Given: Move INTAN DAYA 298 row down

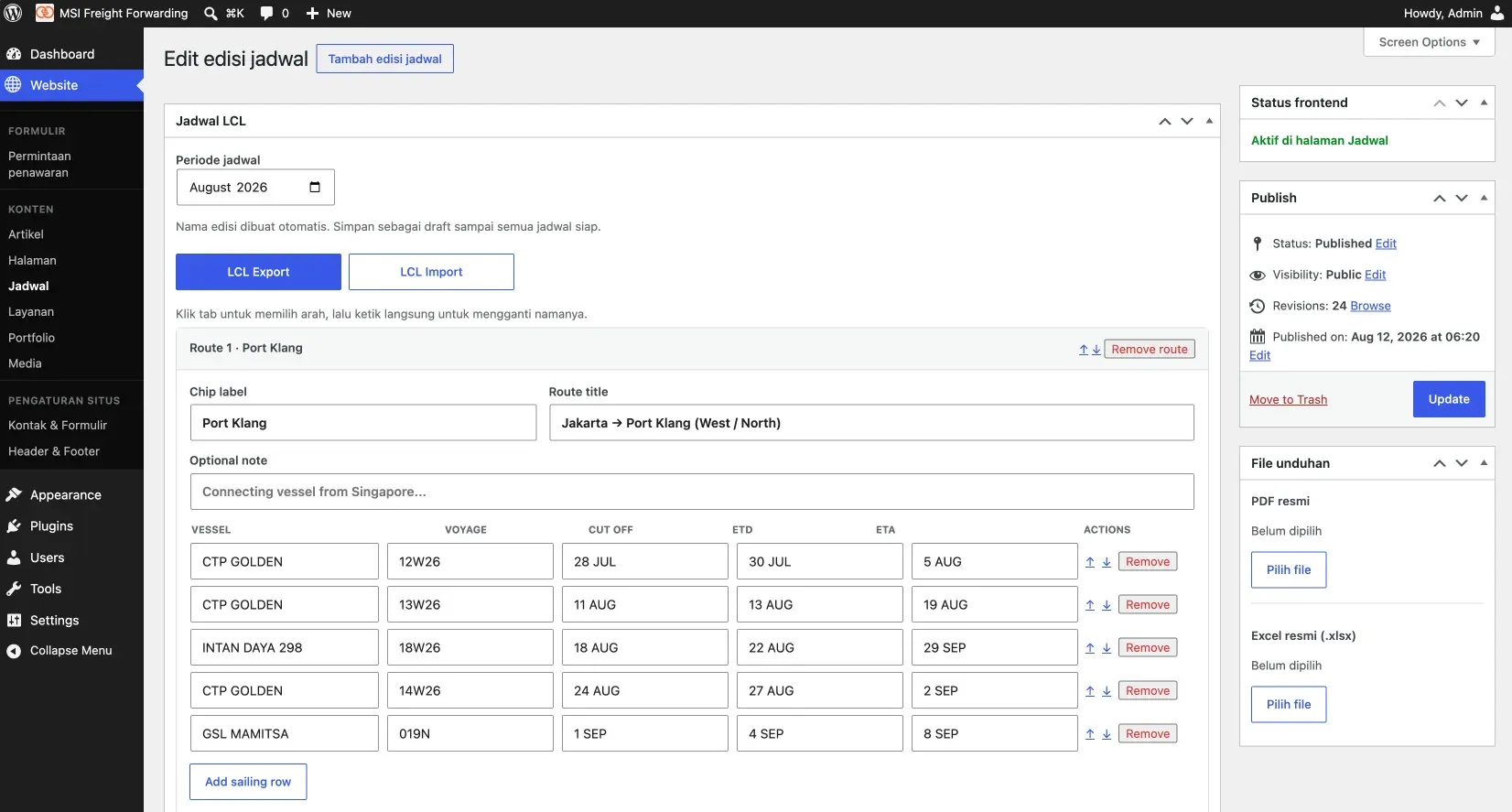Looking at the screenshot, I should (x=1107, y=648).
